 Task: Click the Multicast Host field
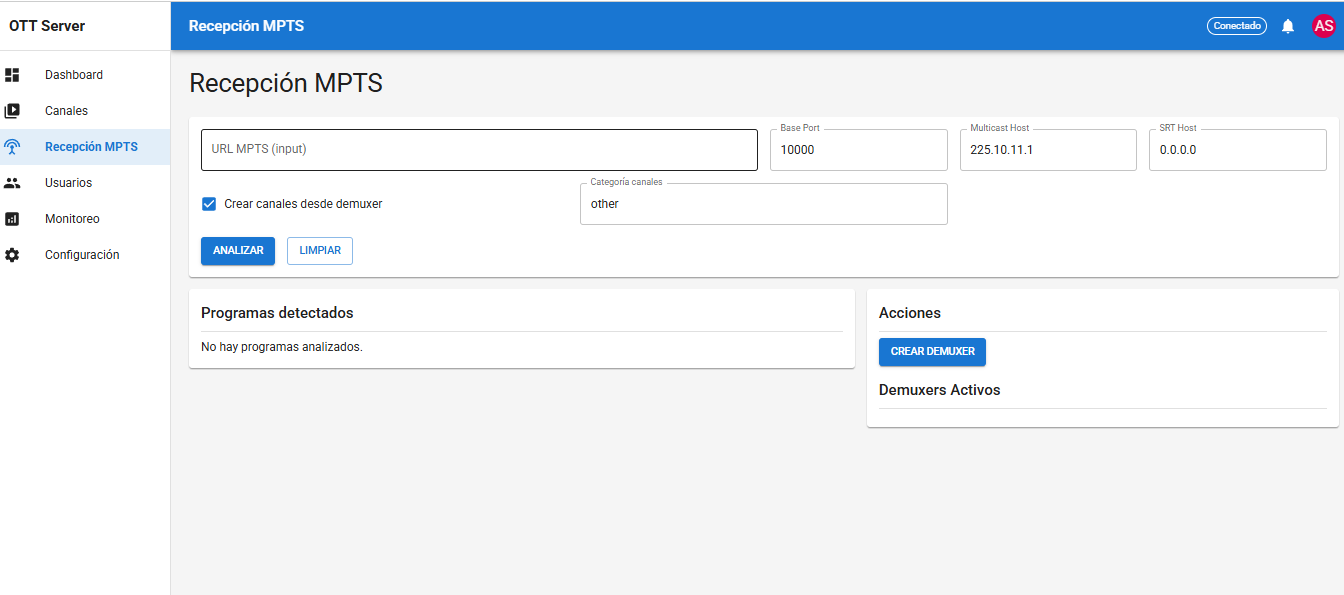coord(1048,150)
